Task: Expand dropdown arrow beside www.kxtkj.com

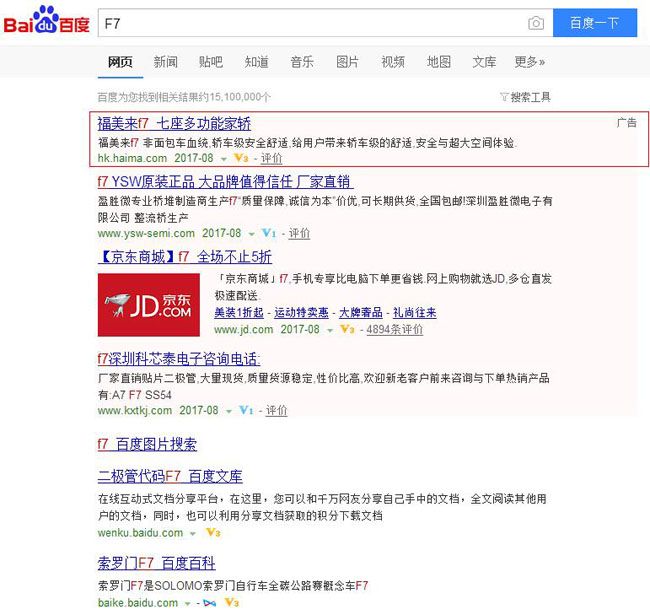Action: tap(228, 412)
